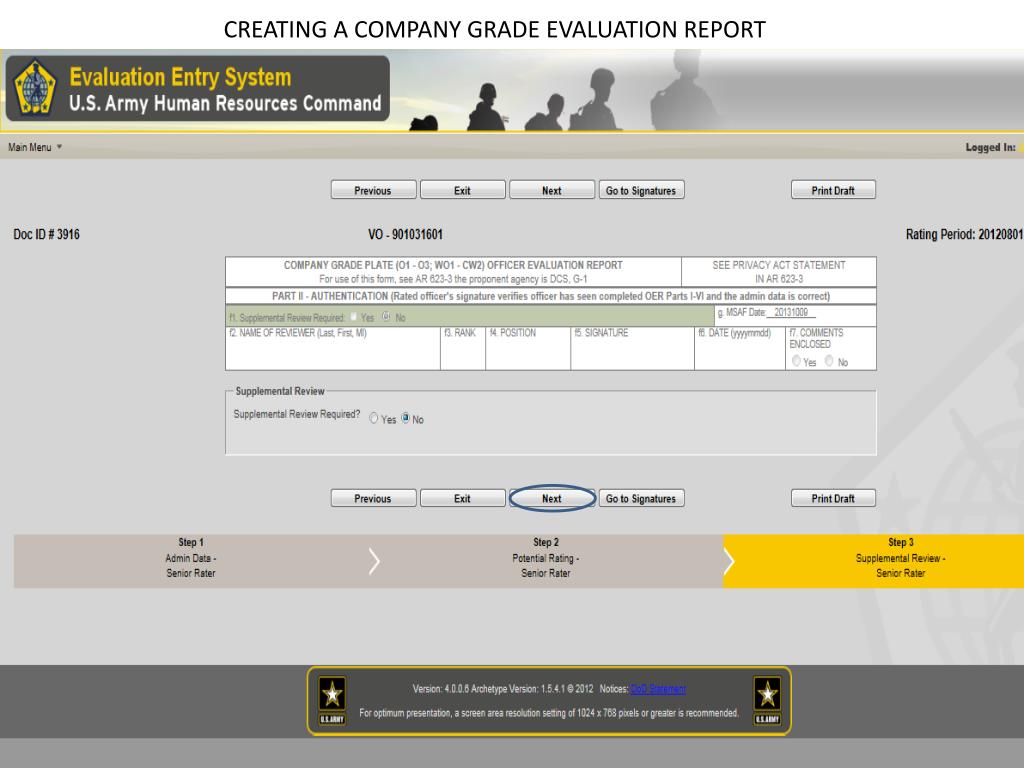The height and width of the screenshot is (768, 1024).
Task: Select the greyed f1 Yes option in form
Action: [x=353, y=317]
